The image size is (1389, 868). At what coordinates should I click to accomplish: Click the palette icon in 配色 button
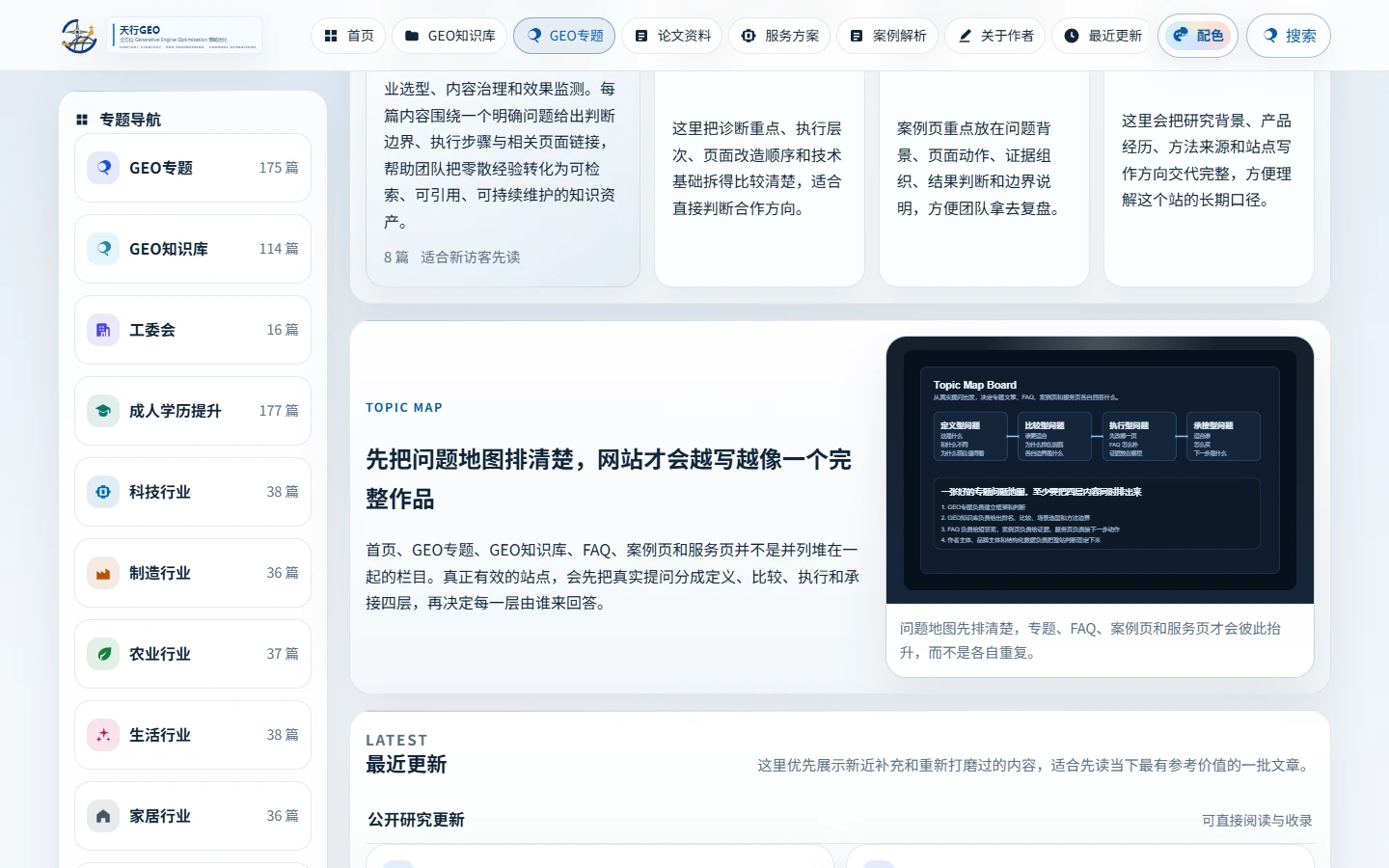1180,36
